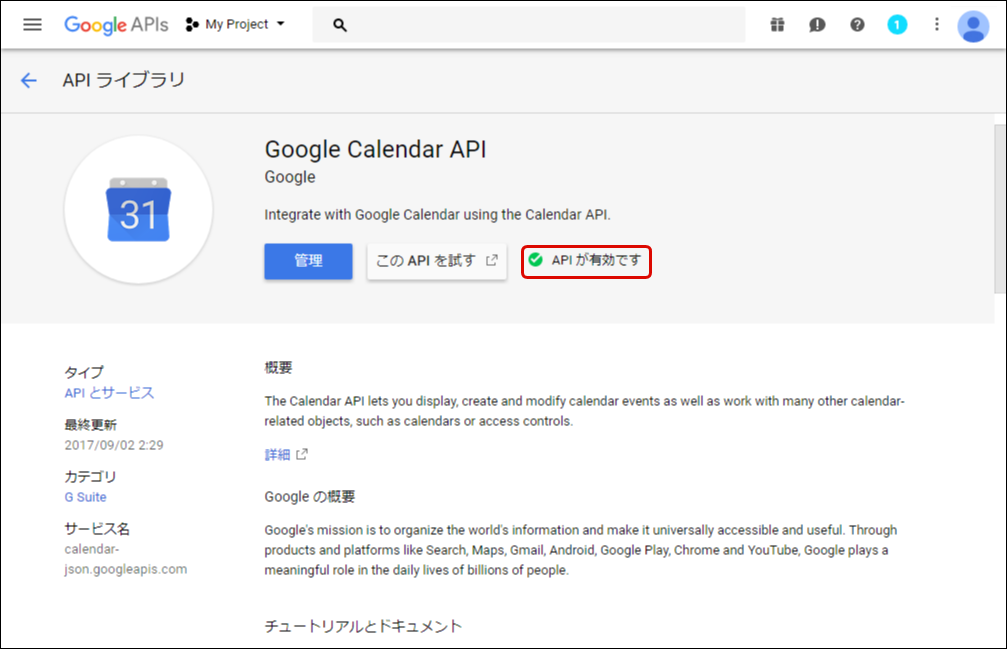Click the Google publisher name under title

290,177
